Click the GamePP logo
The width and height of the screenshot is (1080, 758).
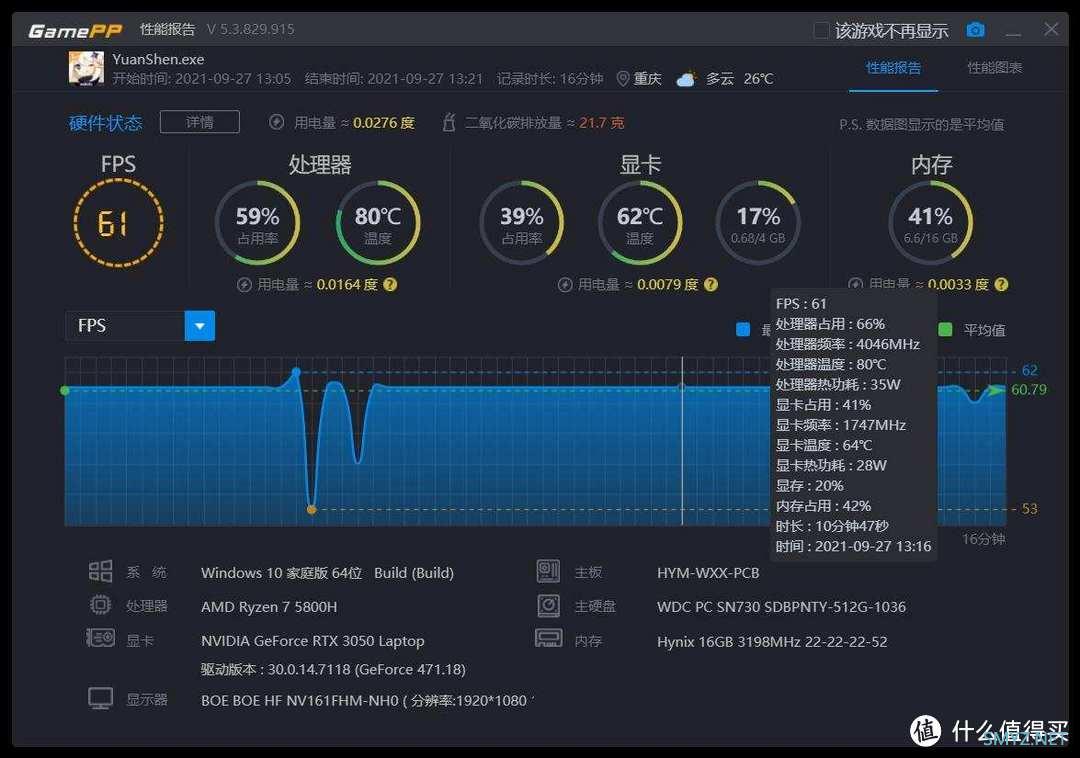pyautogui.click(x=75, y=30)
